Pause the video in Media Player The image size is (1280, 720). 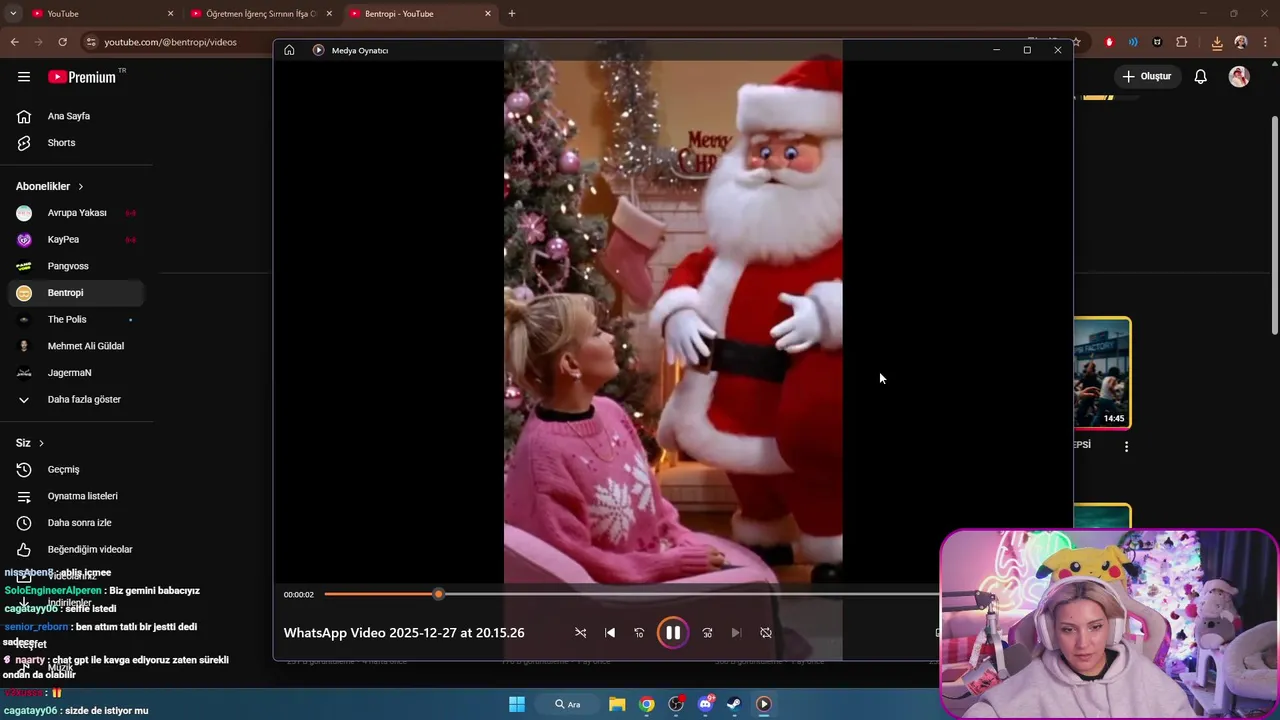(673, 633)
